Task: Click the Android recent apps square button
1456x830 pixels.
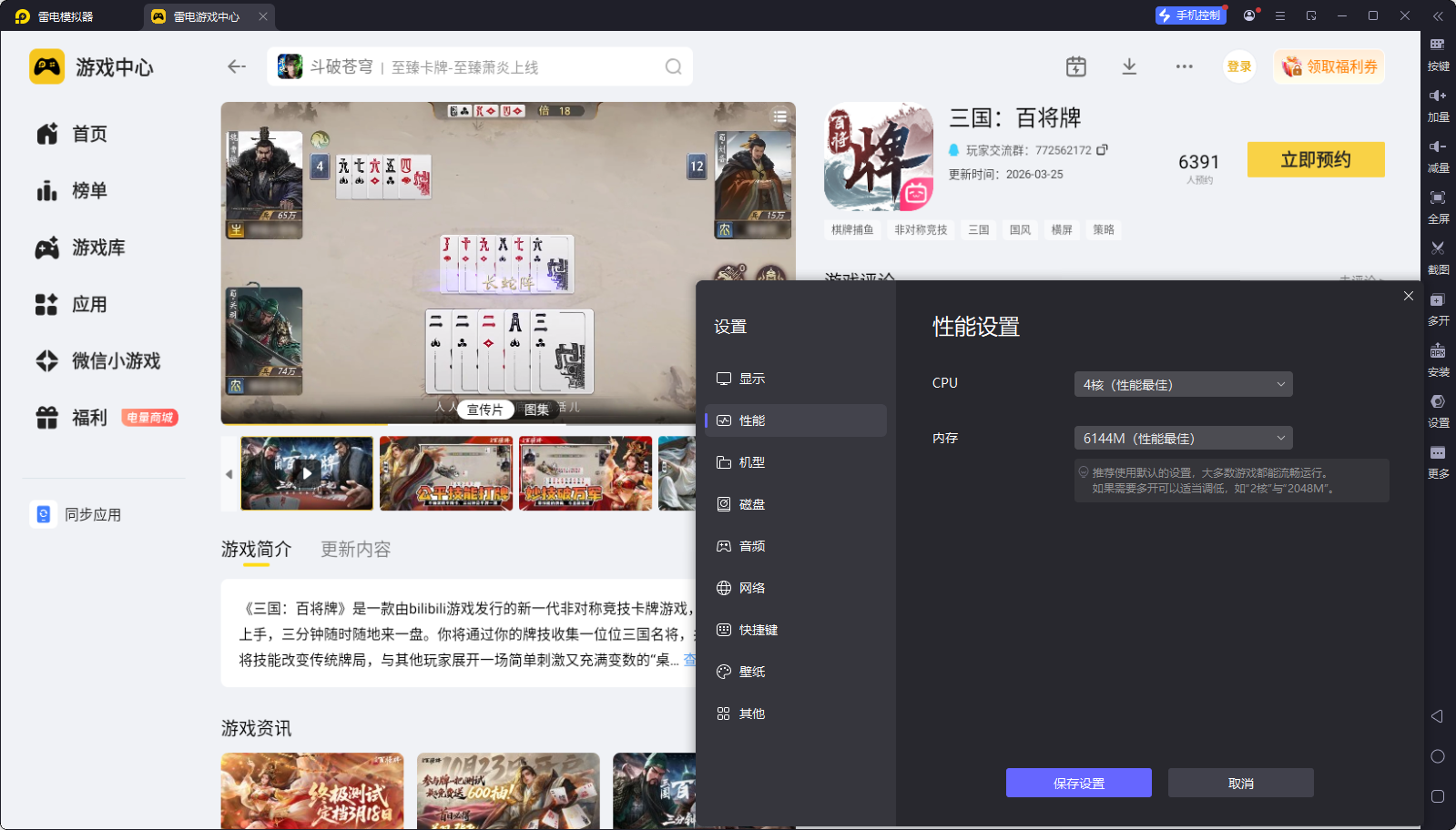Action: tap(1438, 796)
